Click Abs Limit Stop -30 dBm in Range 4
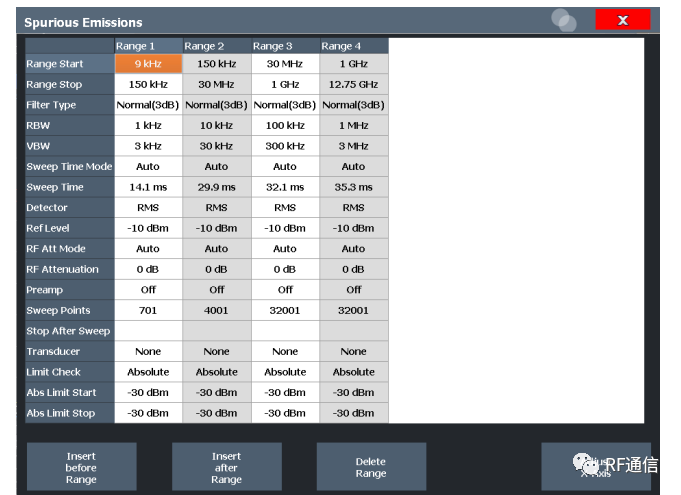 point(354,413)
